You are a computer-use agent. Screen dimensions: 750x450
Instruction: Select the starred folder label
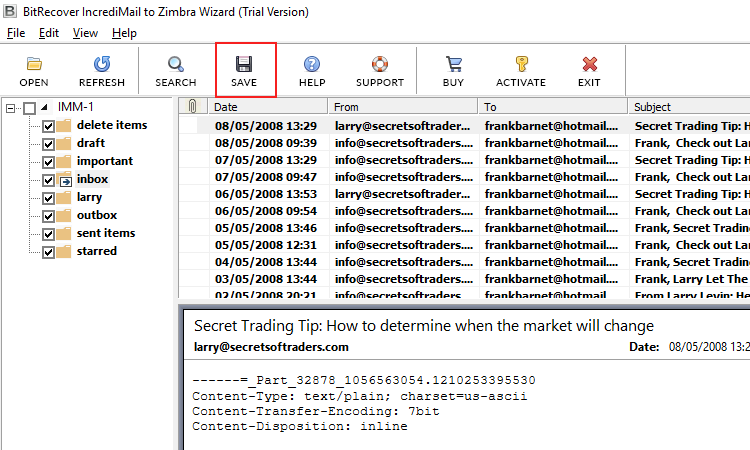(97, 251)
